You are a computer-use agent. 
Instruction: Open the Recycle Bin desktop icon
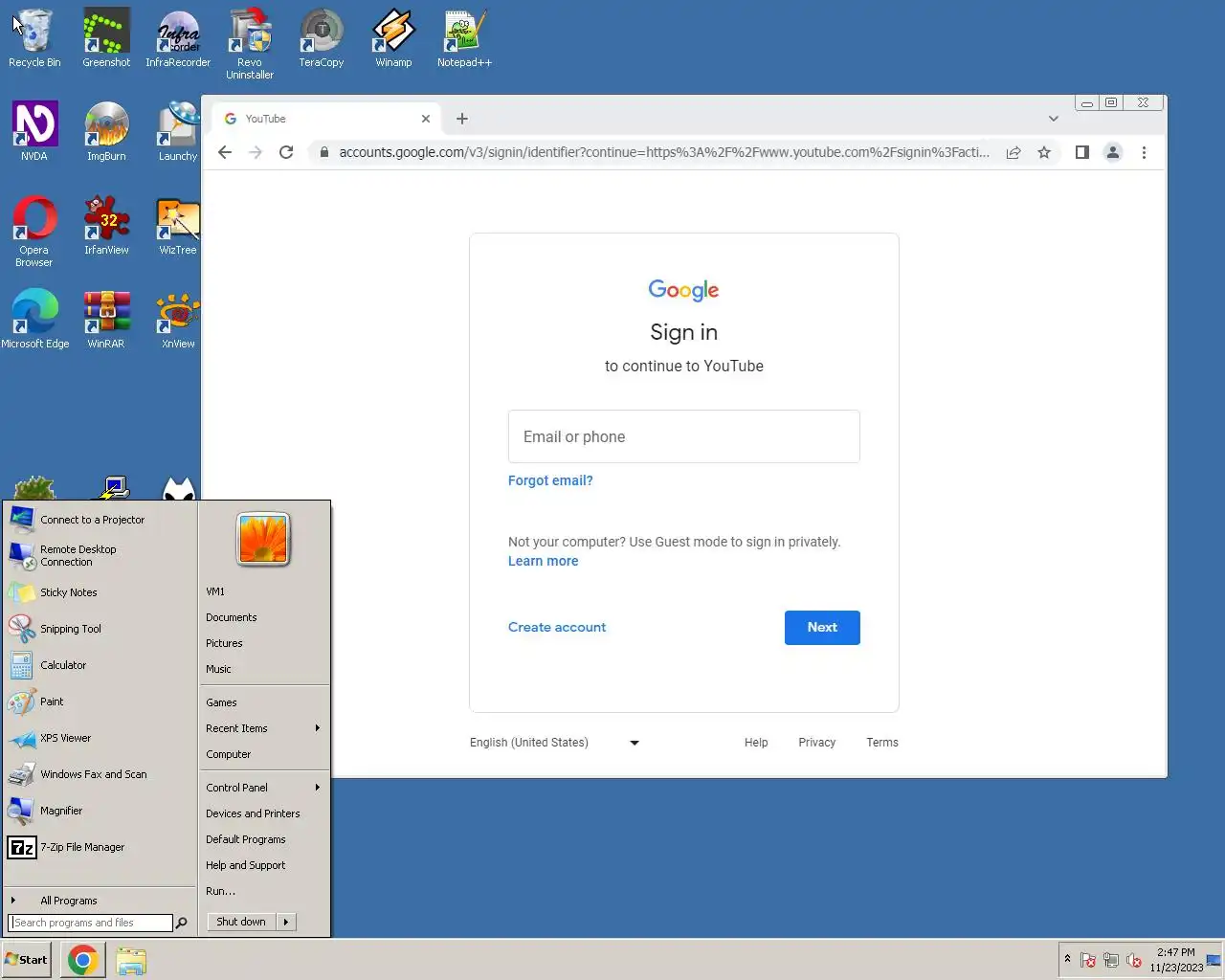[34, 38]
